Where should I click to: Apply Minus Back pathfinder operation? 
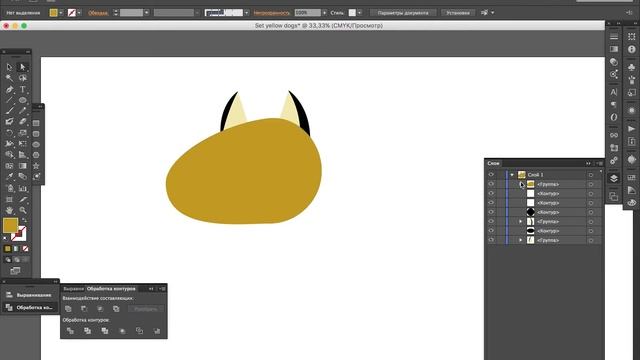click(x=157, y=331)
